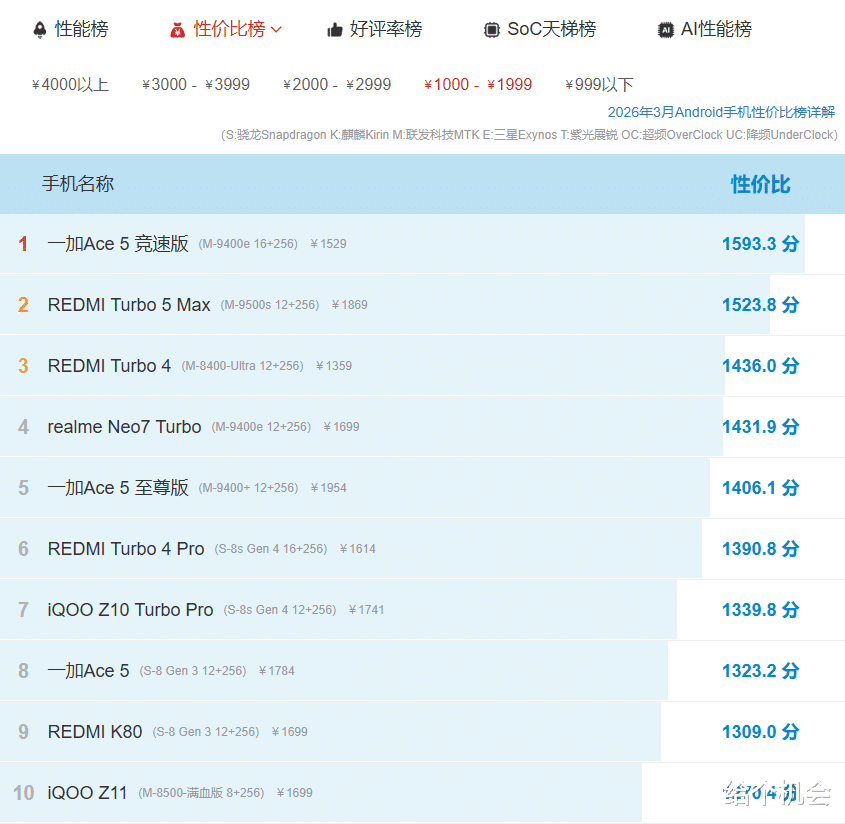
Task: Go to the SoC天梯榜 tab
Action: (552, 29)
